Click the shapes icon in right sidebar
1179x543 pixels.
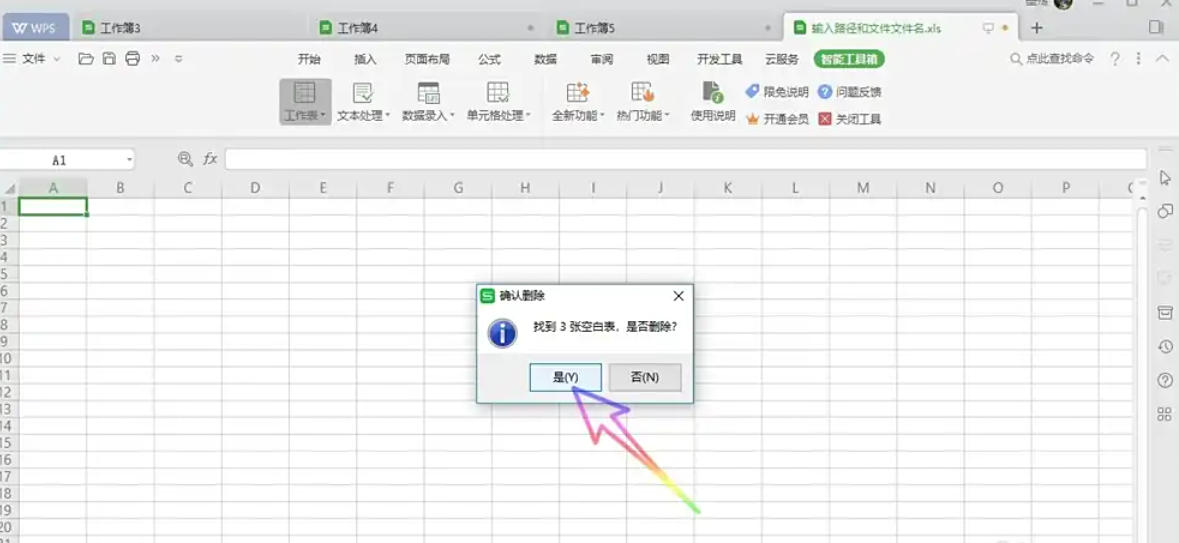(1165, 211)
